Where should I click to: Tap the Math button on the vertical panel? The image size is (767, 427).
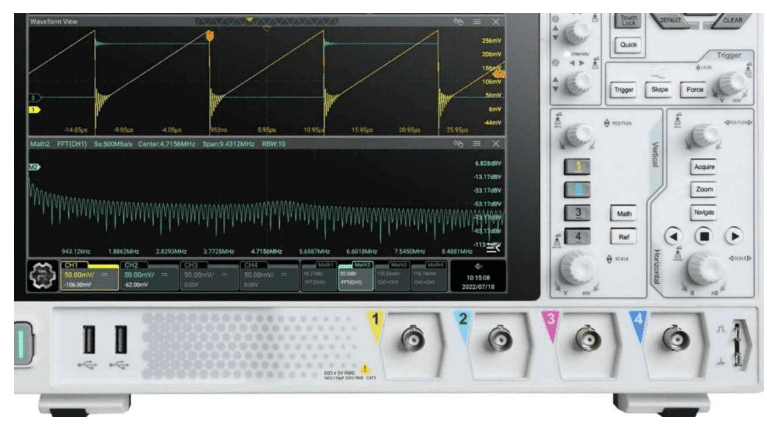[624, 213]
